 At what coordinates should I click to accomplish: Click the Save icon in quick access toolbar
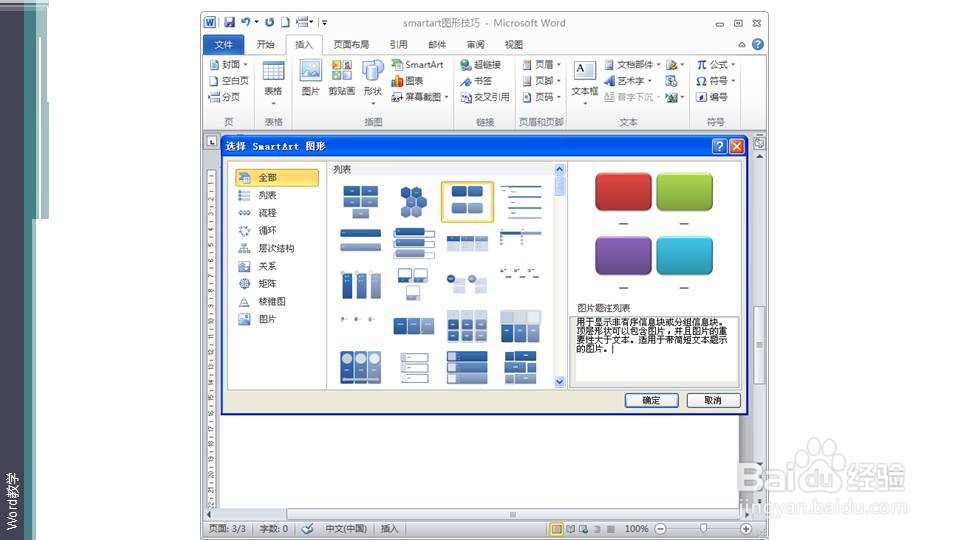click(229, 23)
